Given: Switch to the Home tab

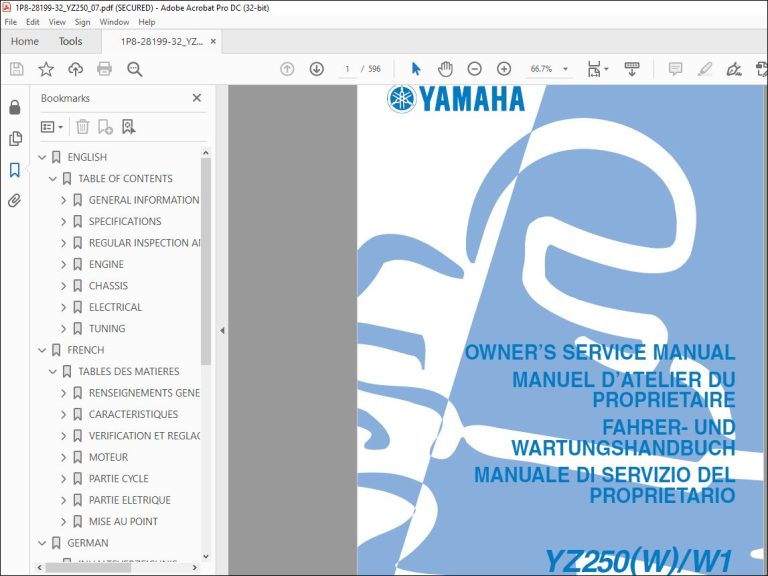Looking at the screenshot, I should (x=24, y=41).
